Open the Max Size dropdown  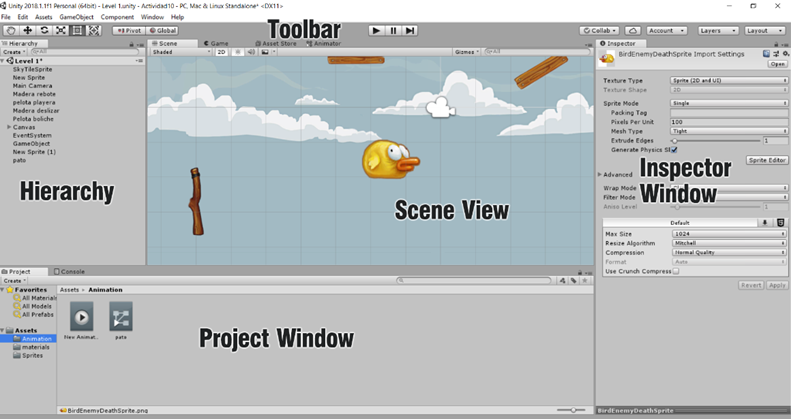pos(729,234)
